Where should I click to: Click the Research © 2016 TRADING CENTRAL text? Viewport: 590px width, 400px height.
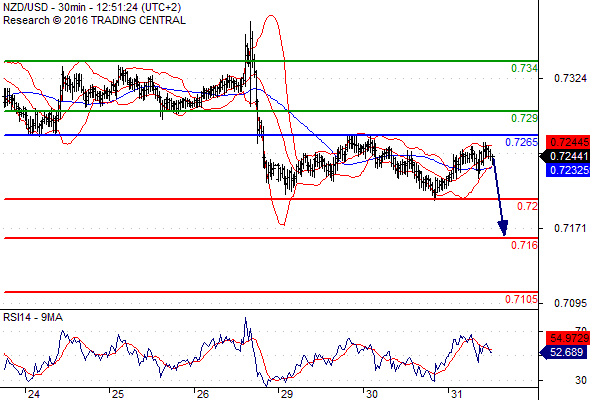[94, 20]
